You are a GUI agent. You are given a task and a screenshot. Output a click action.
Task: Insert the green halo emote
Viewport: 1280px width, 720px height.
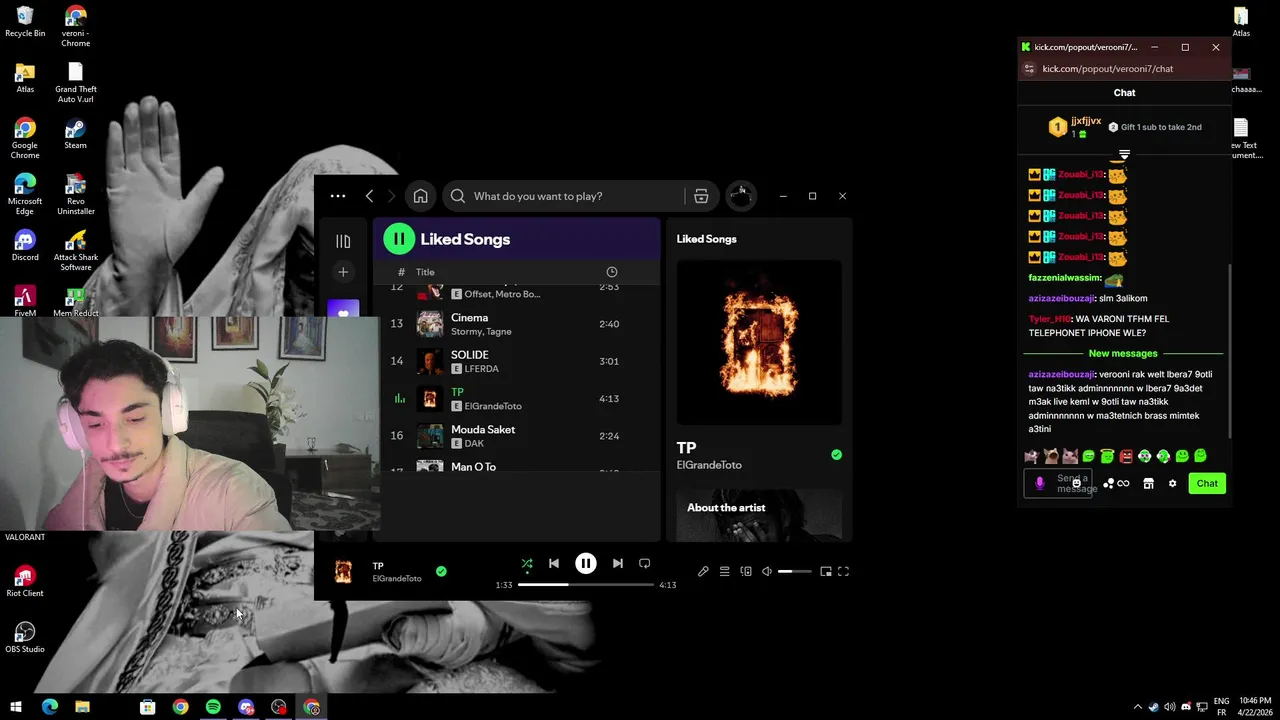click(x=1107, y=456)
